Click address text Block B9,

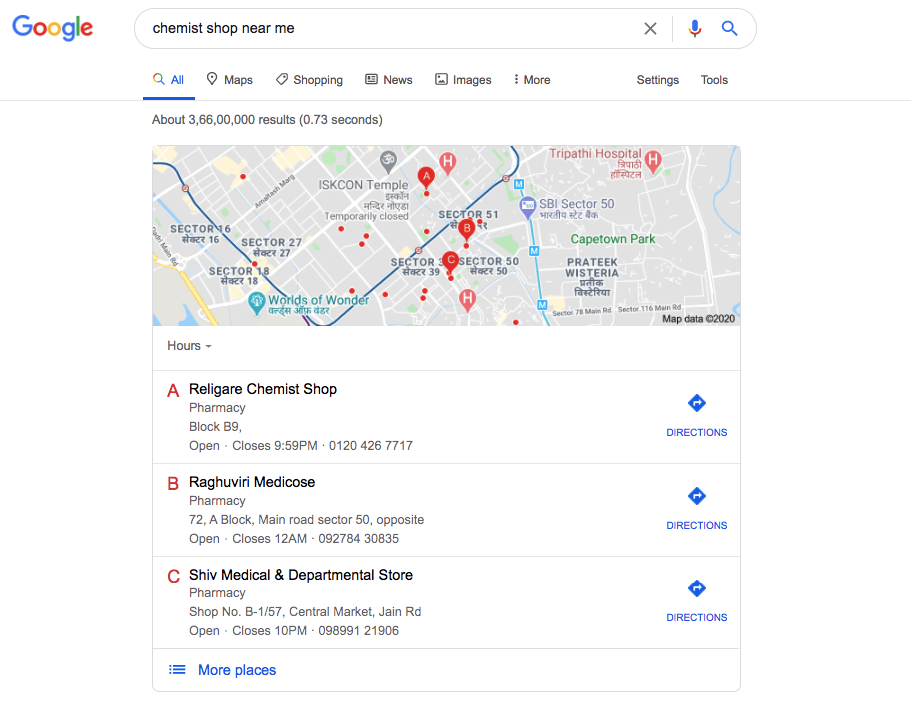(215, 426)
